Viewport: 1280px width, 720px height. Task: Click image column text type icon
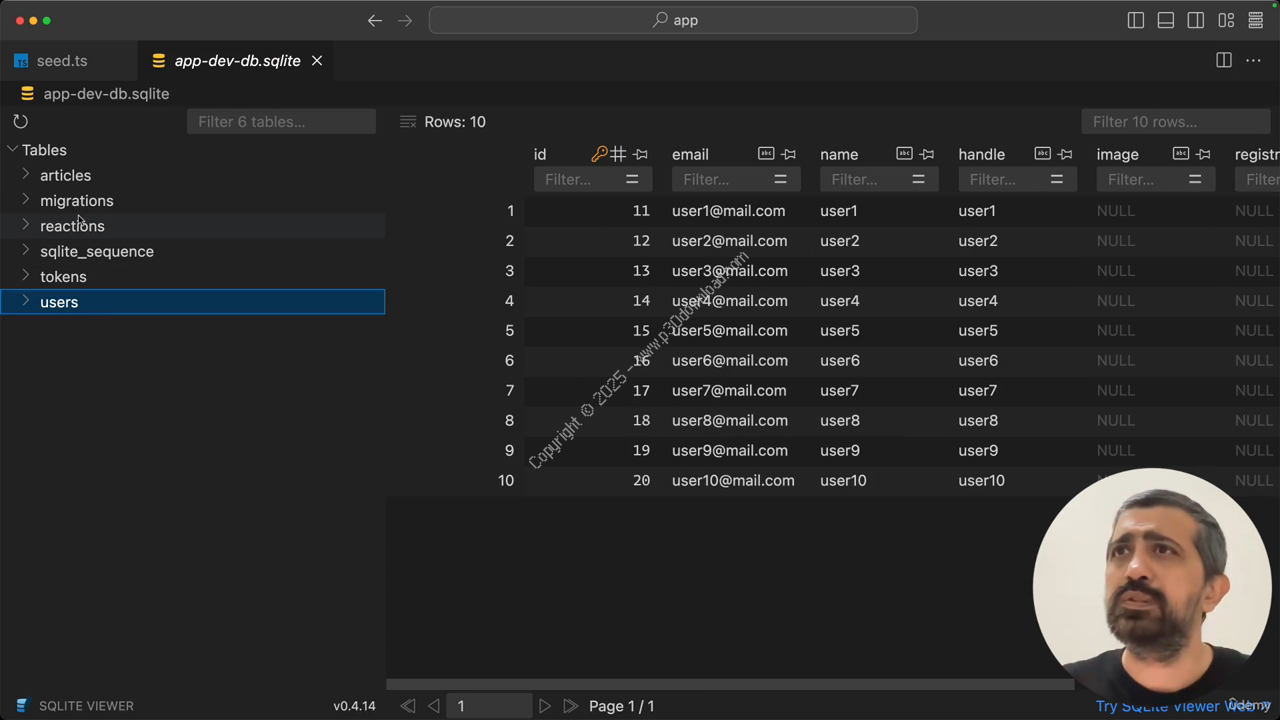(1181, 154)
